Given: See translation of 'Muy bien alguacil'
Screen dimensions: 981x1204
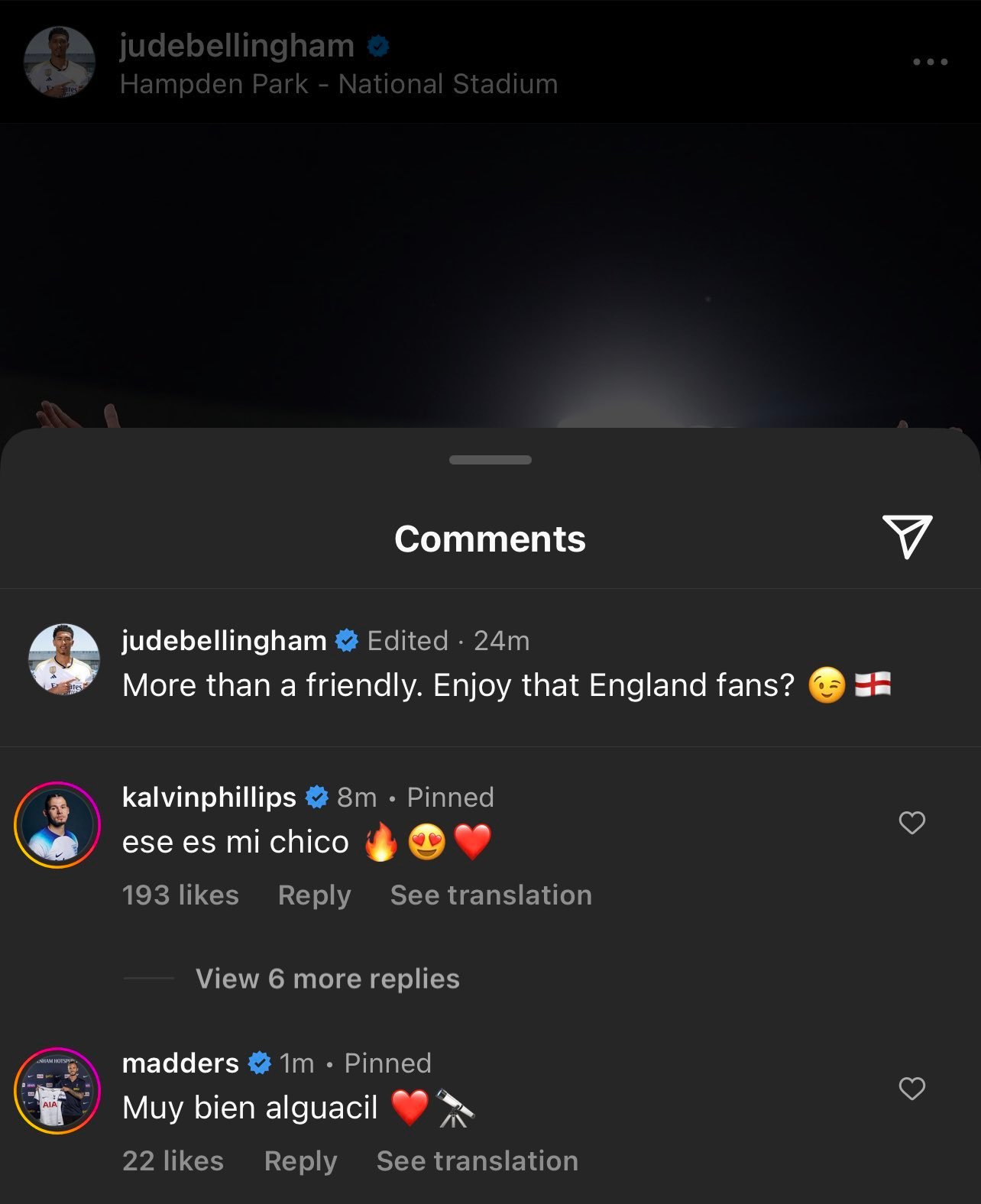Looking at the screenshot, I should pos(478,1160).
